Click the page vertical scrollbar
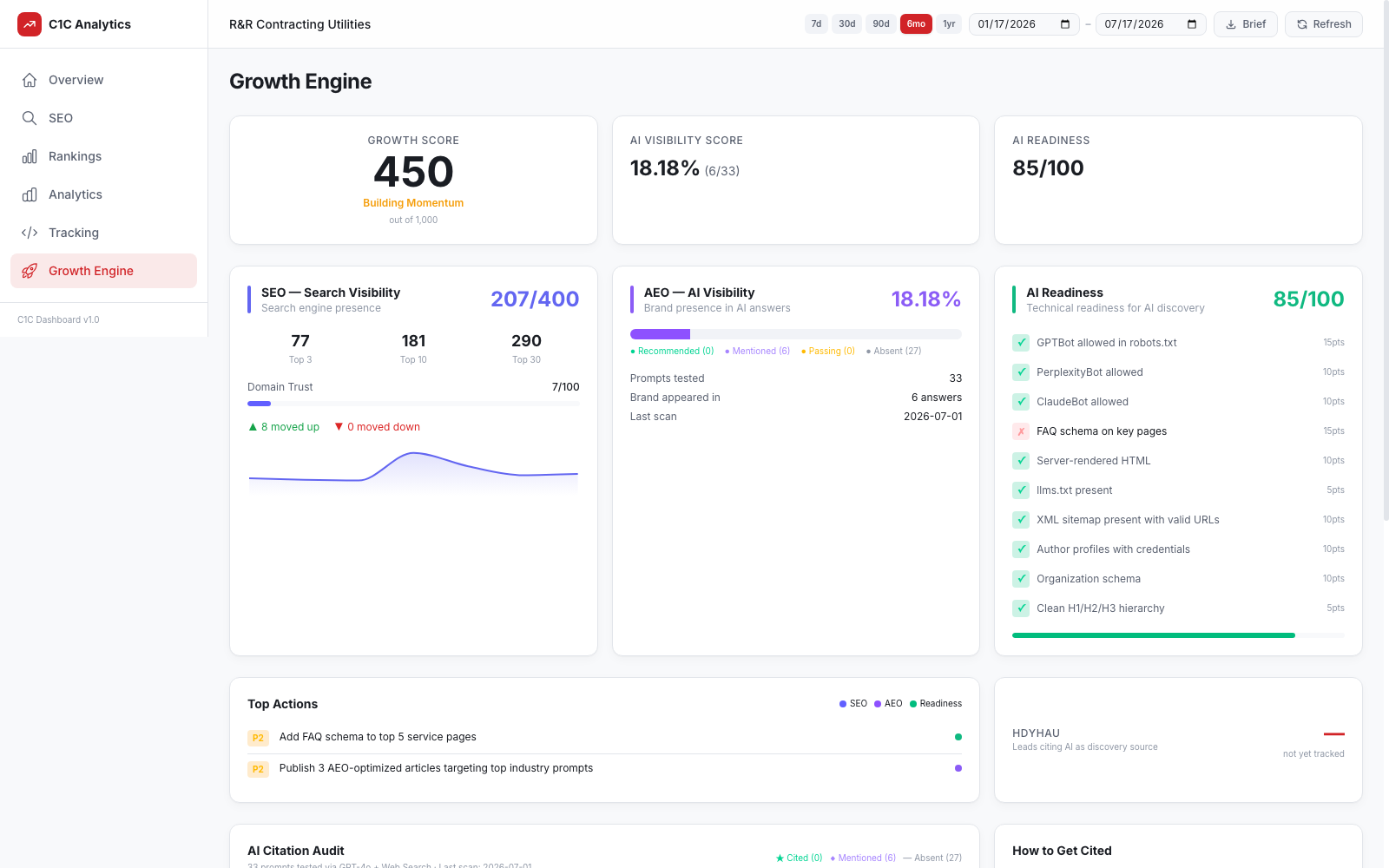This screenshot has width=1389, height=868. point(1385,260)
